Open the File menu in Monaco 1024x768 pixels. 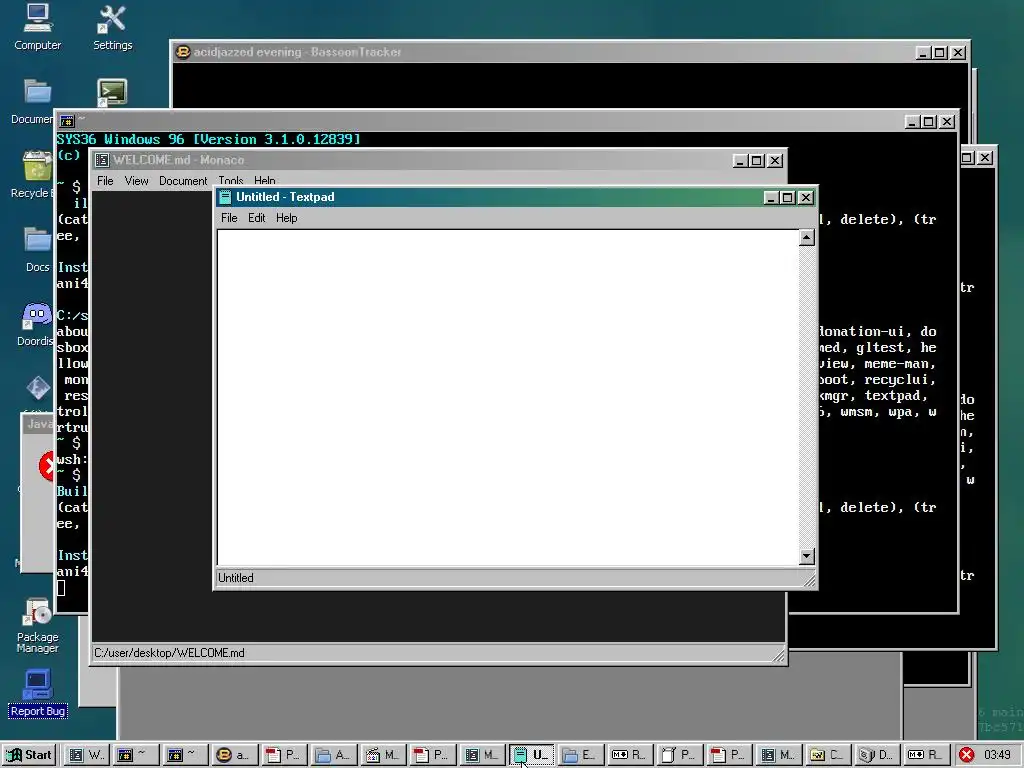(105, 181)
